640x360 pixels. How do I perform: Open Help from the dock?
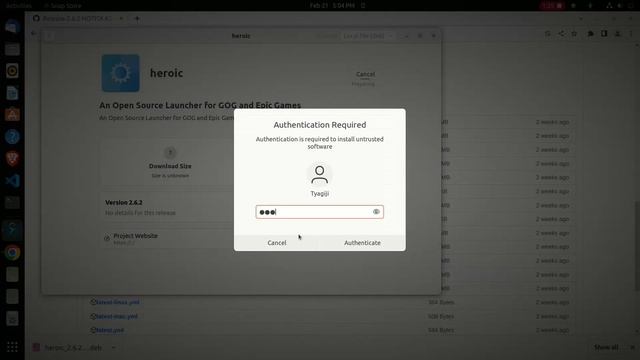click(12, 137)
